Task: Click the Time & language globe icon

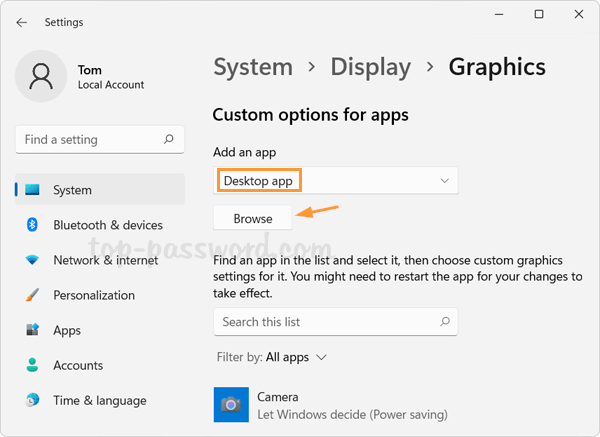Action: 32,400
